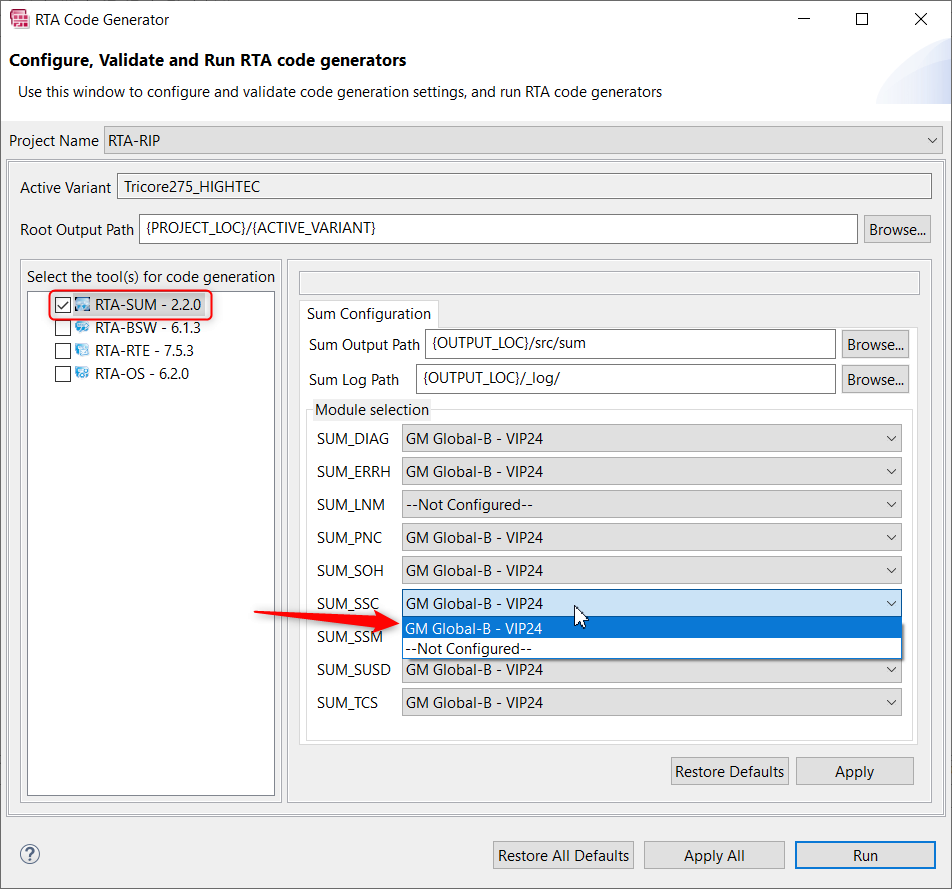Click the Apply button in Sum Configuration
Image resolution: width=952 pixels, height=889 pixels.
(854, 771)
